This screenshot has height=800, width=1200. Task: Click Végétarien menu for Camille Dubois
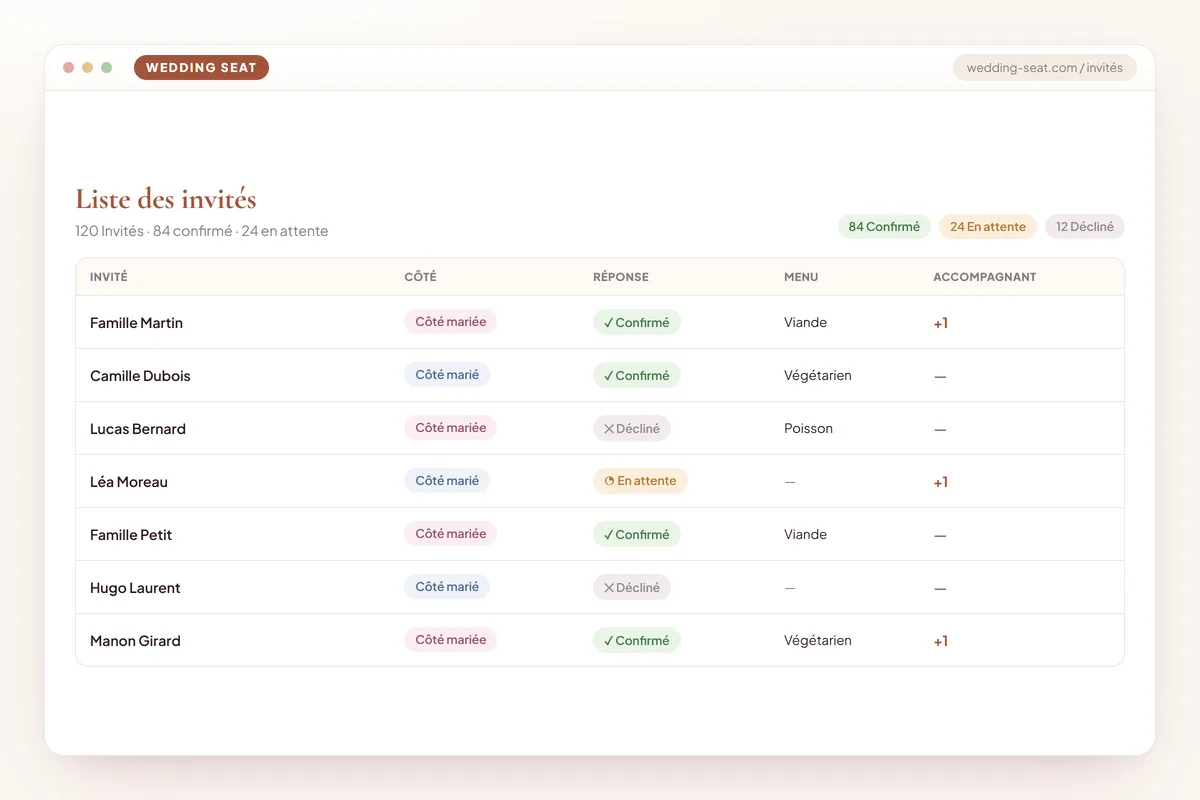tap(818, 376)
